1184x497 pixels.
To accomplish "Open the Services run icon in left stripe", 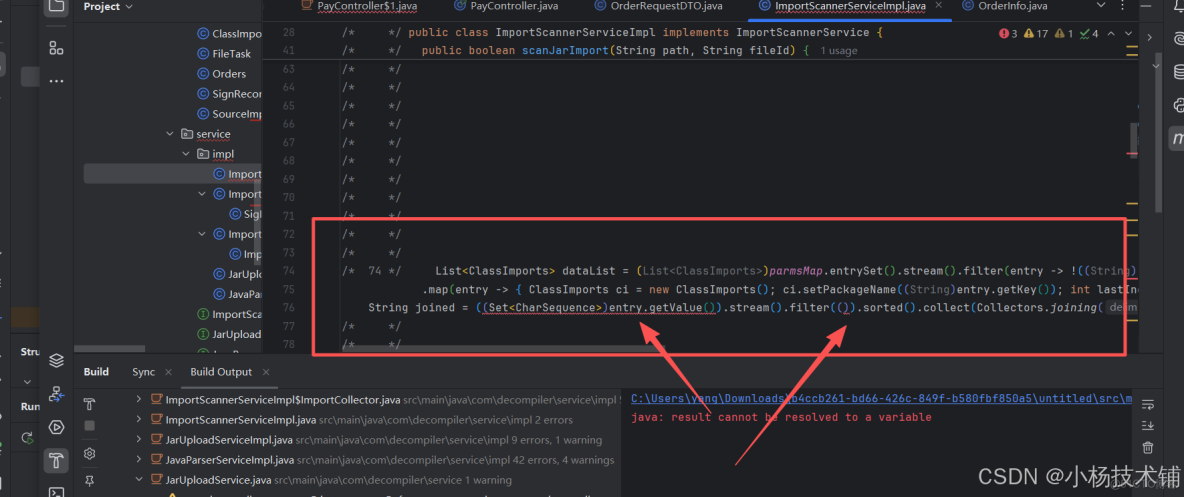I will point(56,427).
